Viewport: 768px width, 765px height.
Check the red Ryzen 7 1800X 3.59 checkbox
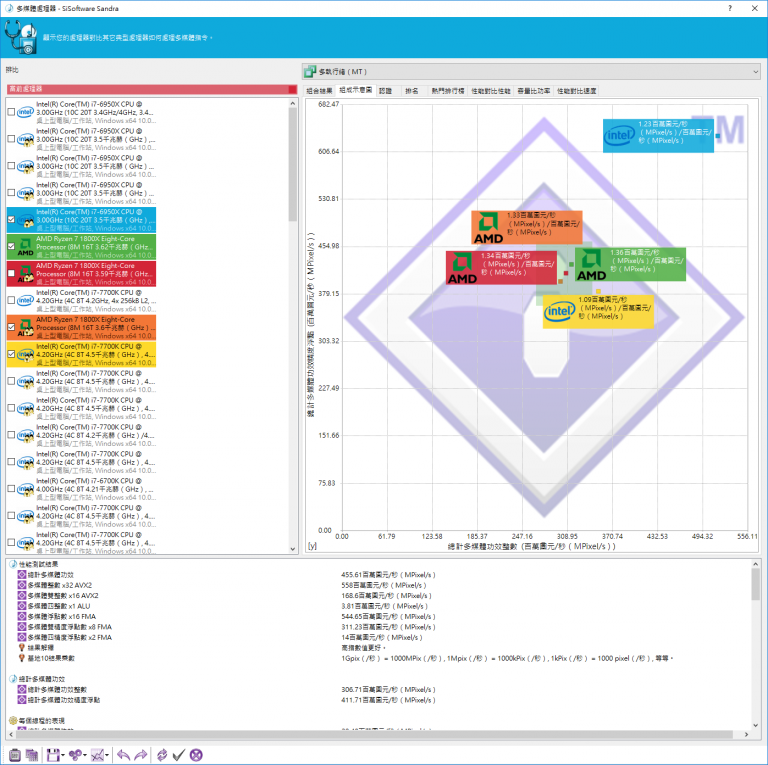[11, 273]
